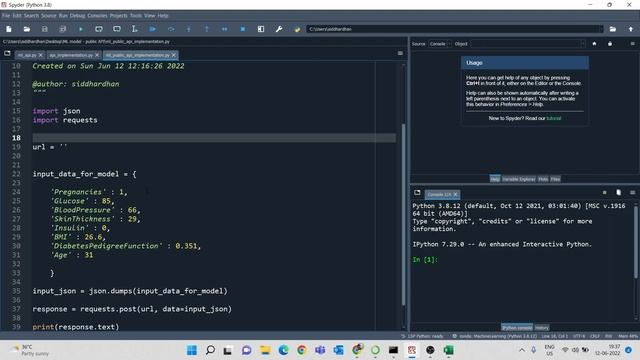Open the console tab browser icon
The height and width of the screenshot is (360, 640).
tap(417, 193)
